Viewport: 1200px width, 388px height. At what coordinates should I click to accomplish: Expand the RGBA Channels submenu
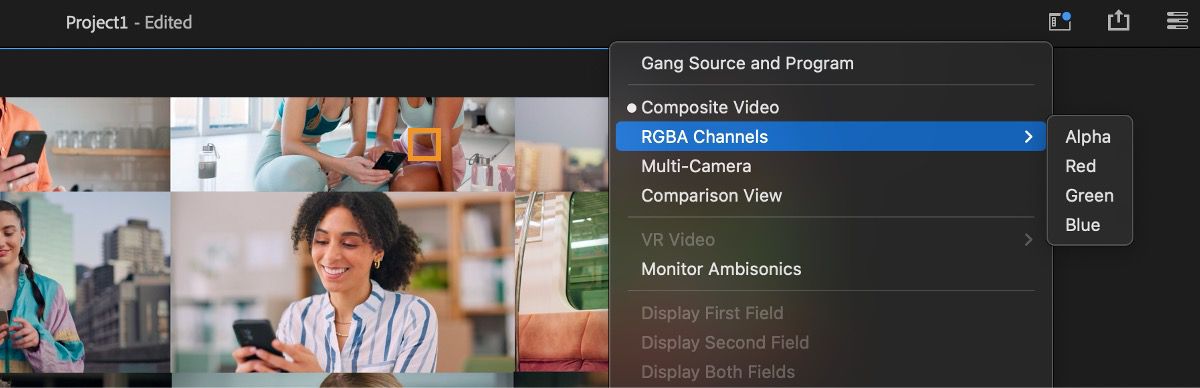click(x=830, y=137)
